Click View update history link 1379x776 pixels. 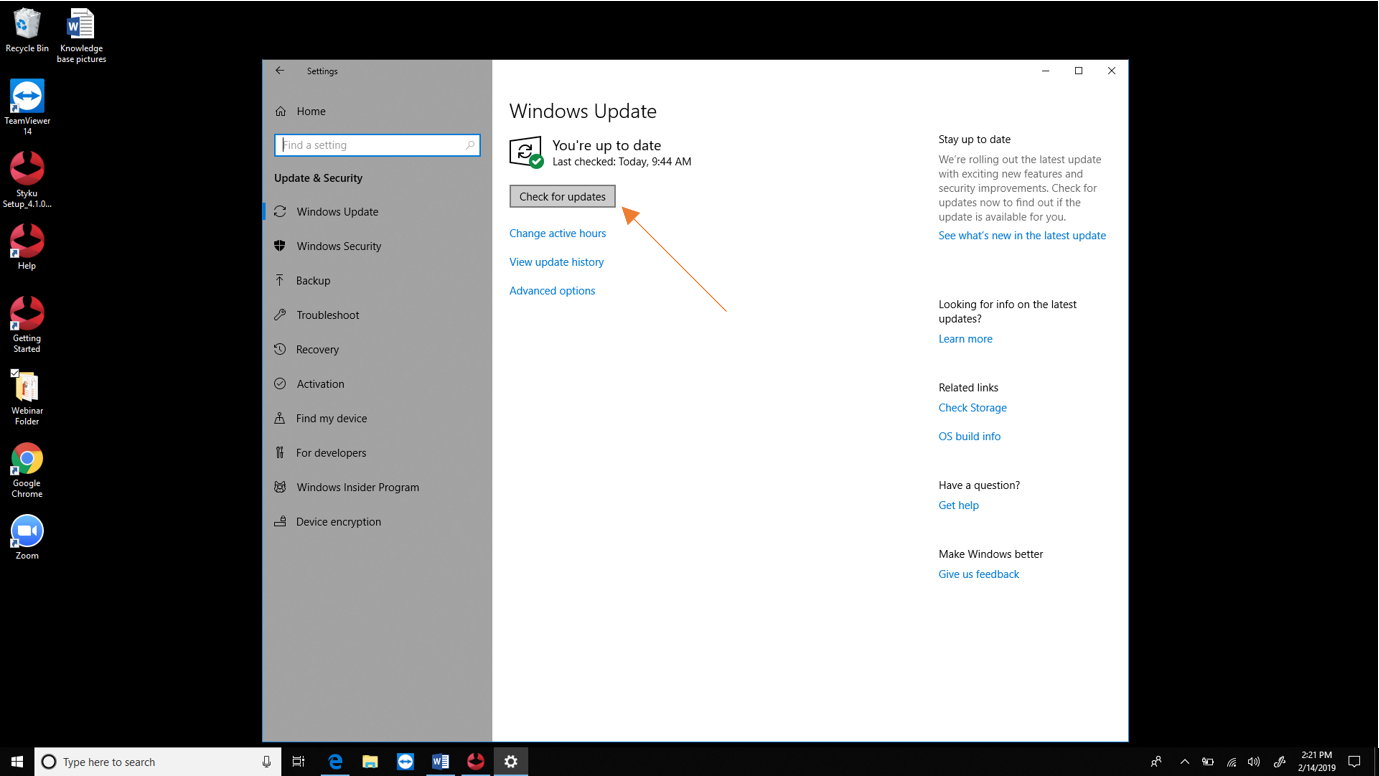[x=556, y=262]
